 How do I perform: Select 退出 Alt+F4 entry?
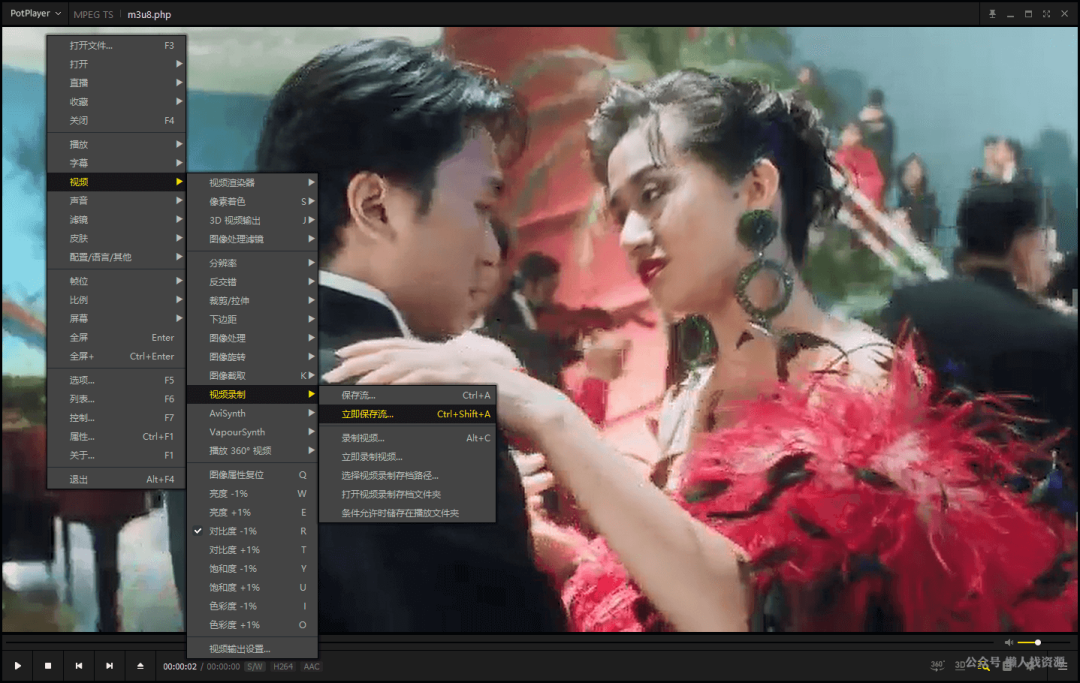[x=116, y=479]
